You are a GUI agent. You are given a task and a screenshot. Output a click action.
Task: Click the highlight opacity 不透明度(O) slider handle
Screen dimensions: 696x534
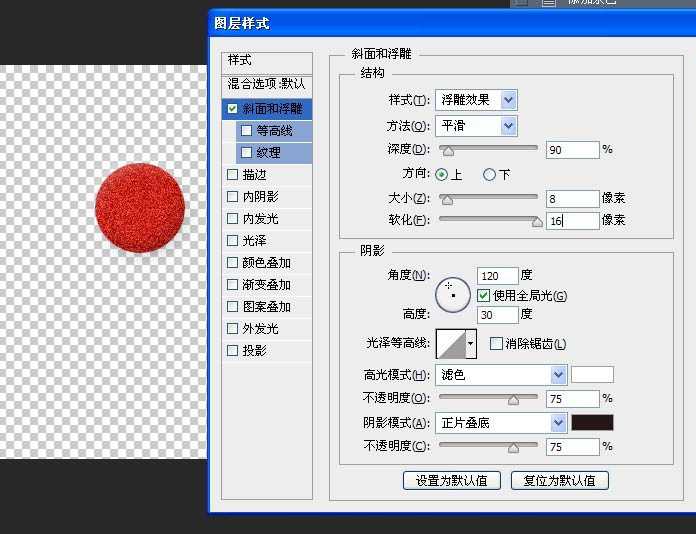coord(514,400)
